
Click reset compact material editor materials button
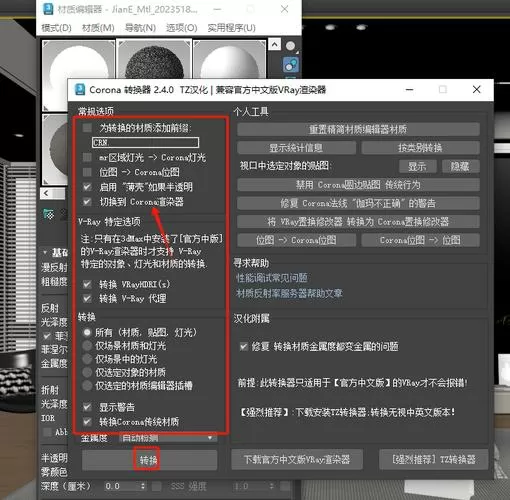click(x=358, y=129)
